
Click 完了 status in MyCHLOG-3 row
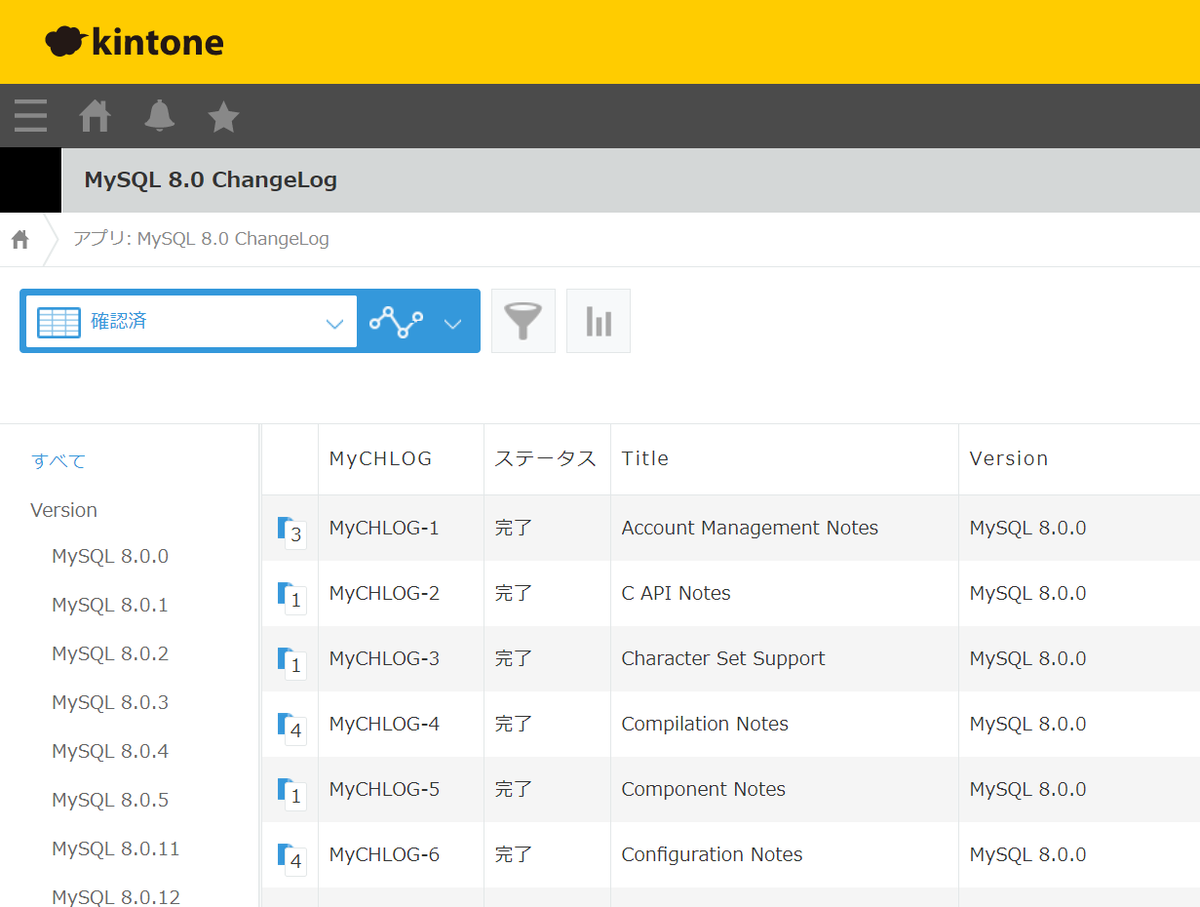[x=514, y=659]
